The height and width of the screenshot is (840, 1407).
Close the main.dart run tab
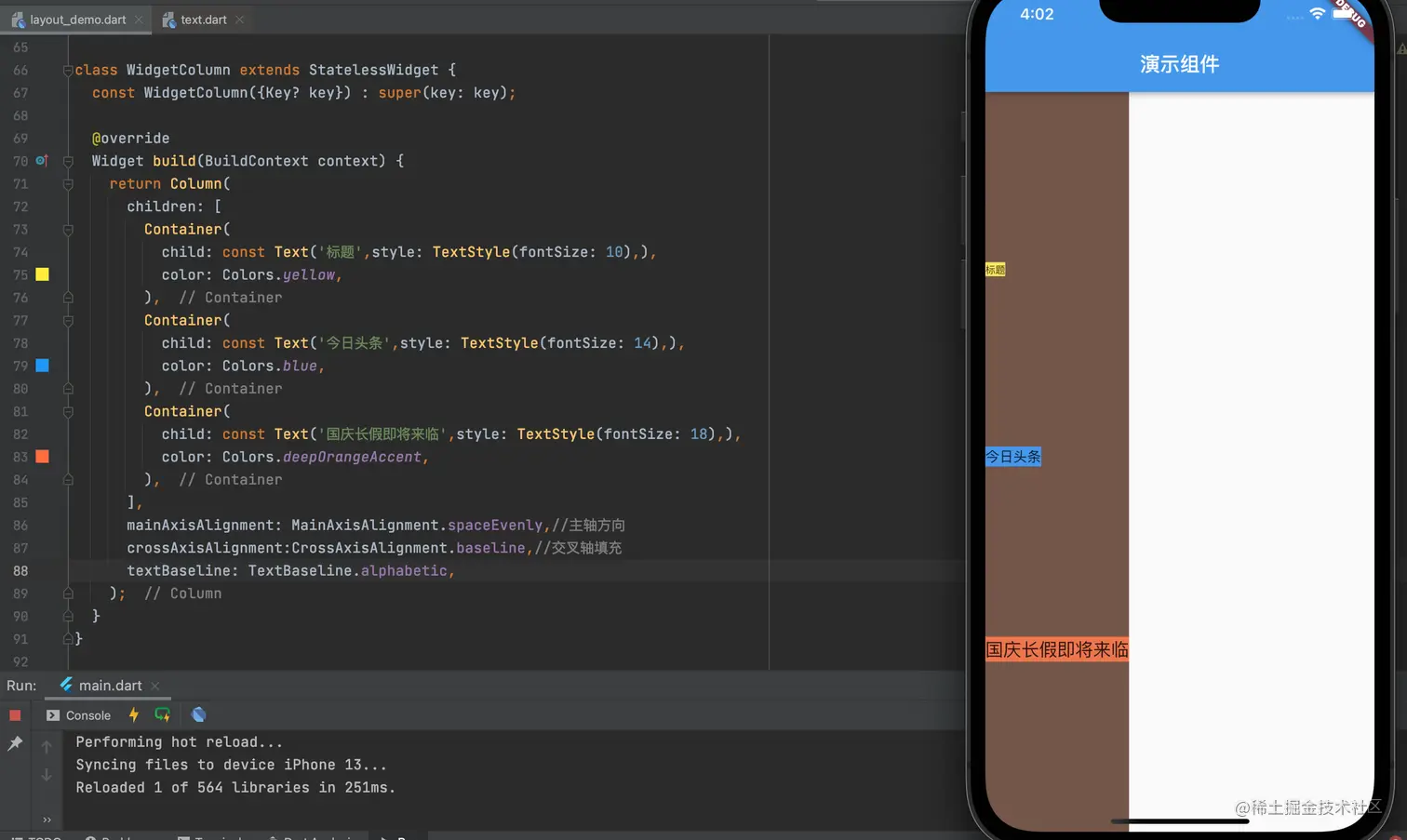155,687
